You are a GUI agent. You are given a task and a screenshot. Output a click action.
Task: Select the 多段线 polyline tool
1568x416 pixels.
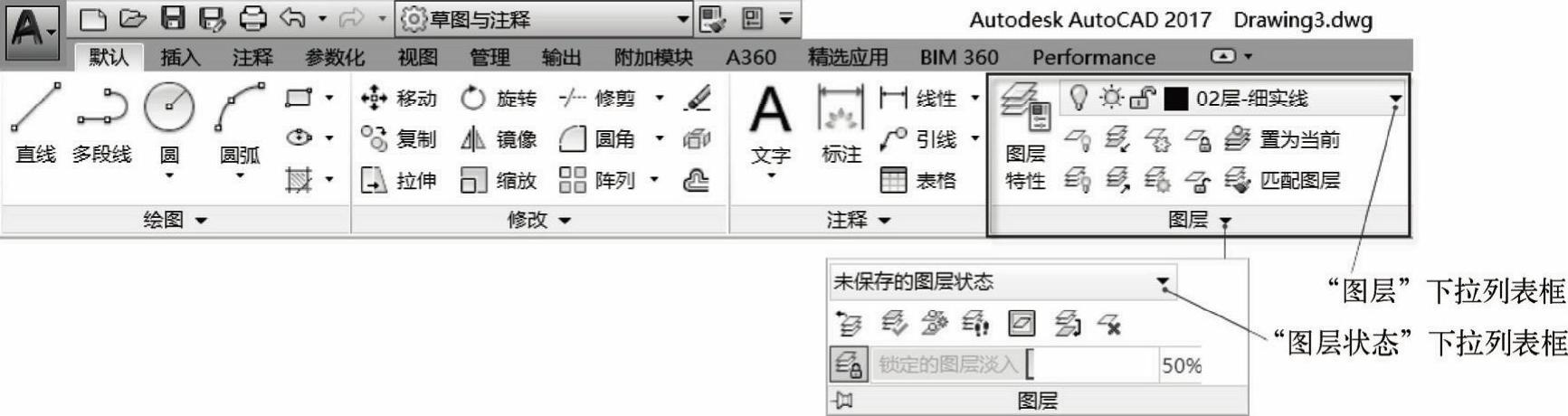[x=102, y=125]
